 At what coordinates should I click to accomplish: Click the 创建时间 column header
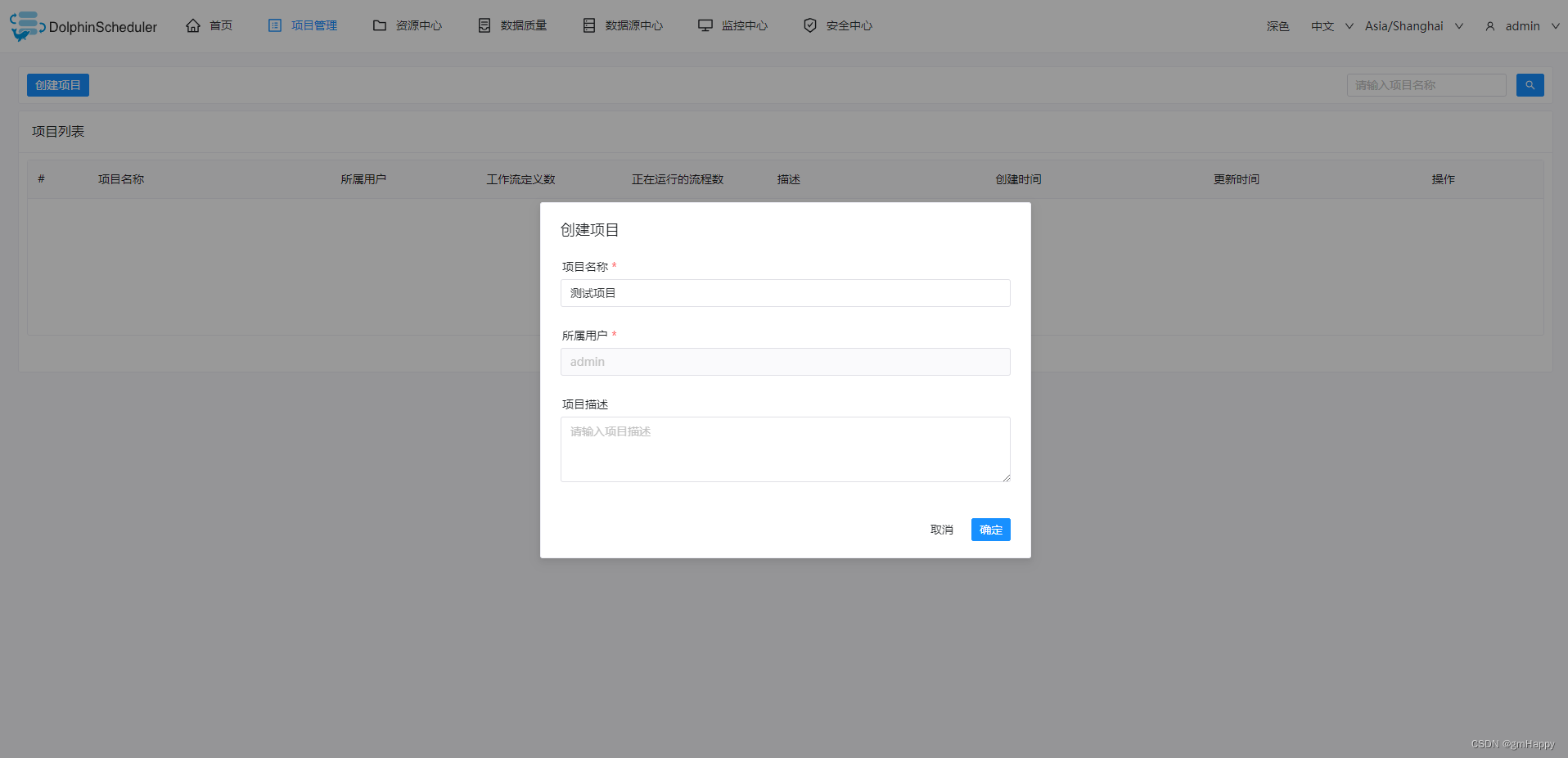click(x=1018, y=179)
